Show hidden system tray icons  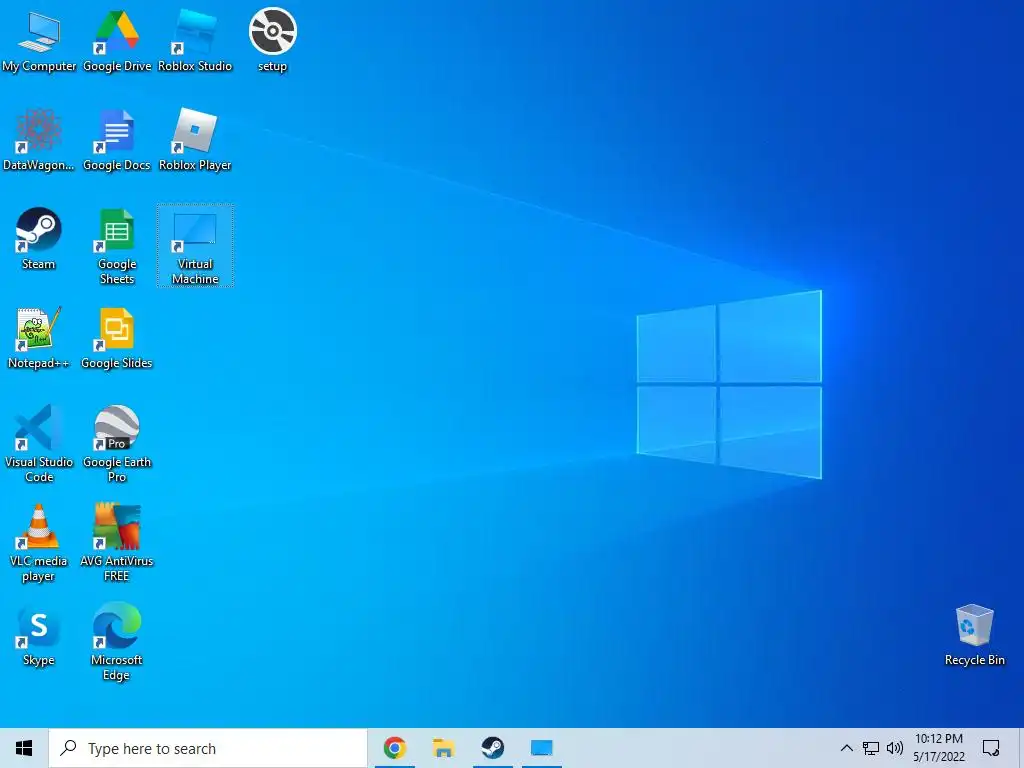pos(846,748)
